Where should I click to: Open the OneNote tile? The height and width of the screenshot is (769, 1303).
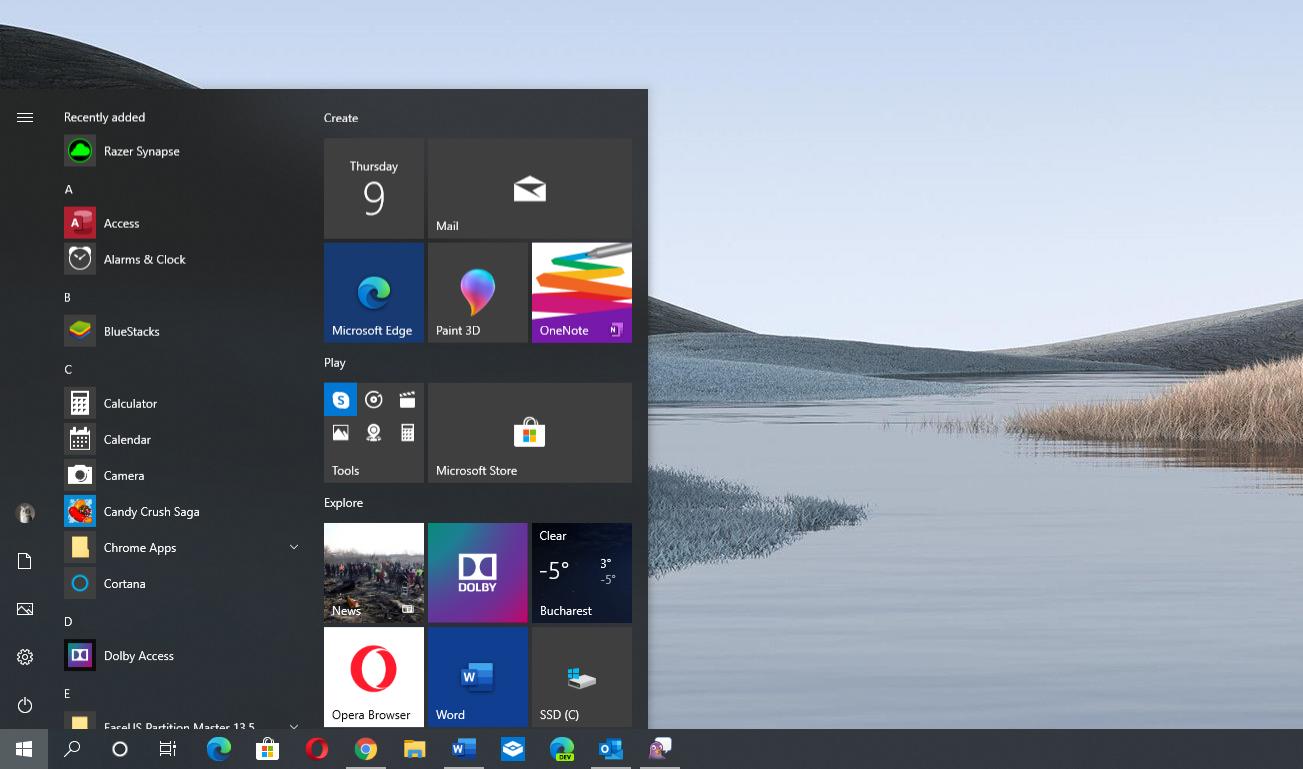582,293
